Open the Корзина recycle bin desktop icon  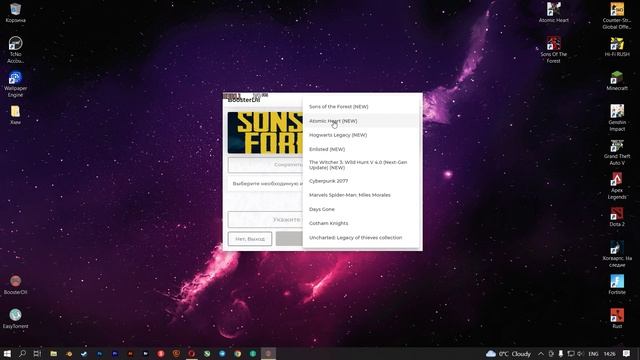click(x=16, y=13)
